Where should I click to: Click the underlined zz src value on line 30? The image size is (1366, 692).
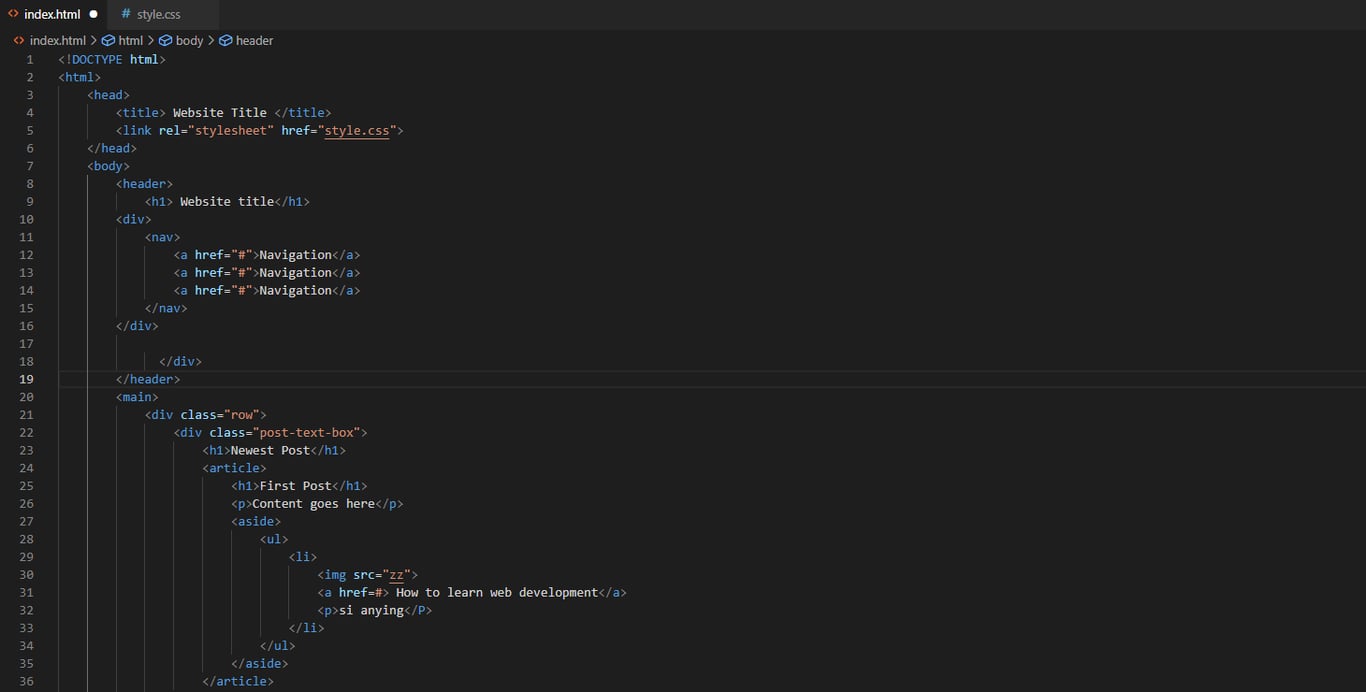(396, 574)
